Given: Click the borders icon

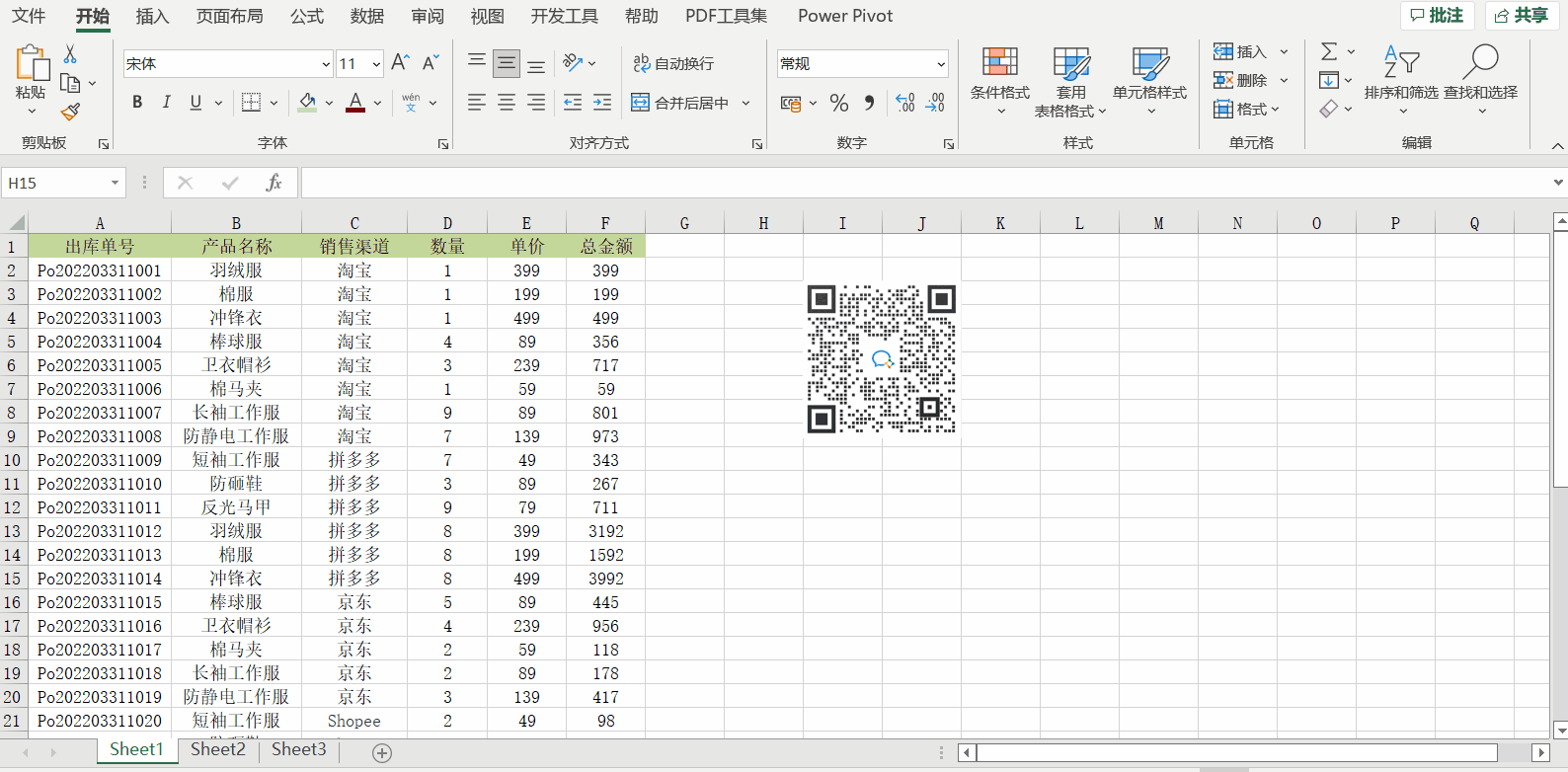Looking at the screenshot, I should coord(251,102).
